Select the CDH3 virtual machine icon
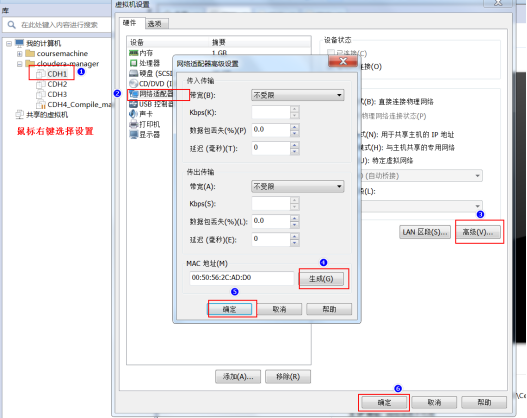This screenshot has width=527, height=418. (41, 94)
